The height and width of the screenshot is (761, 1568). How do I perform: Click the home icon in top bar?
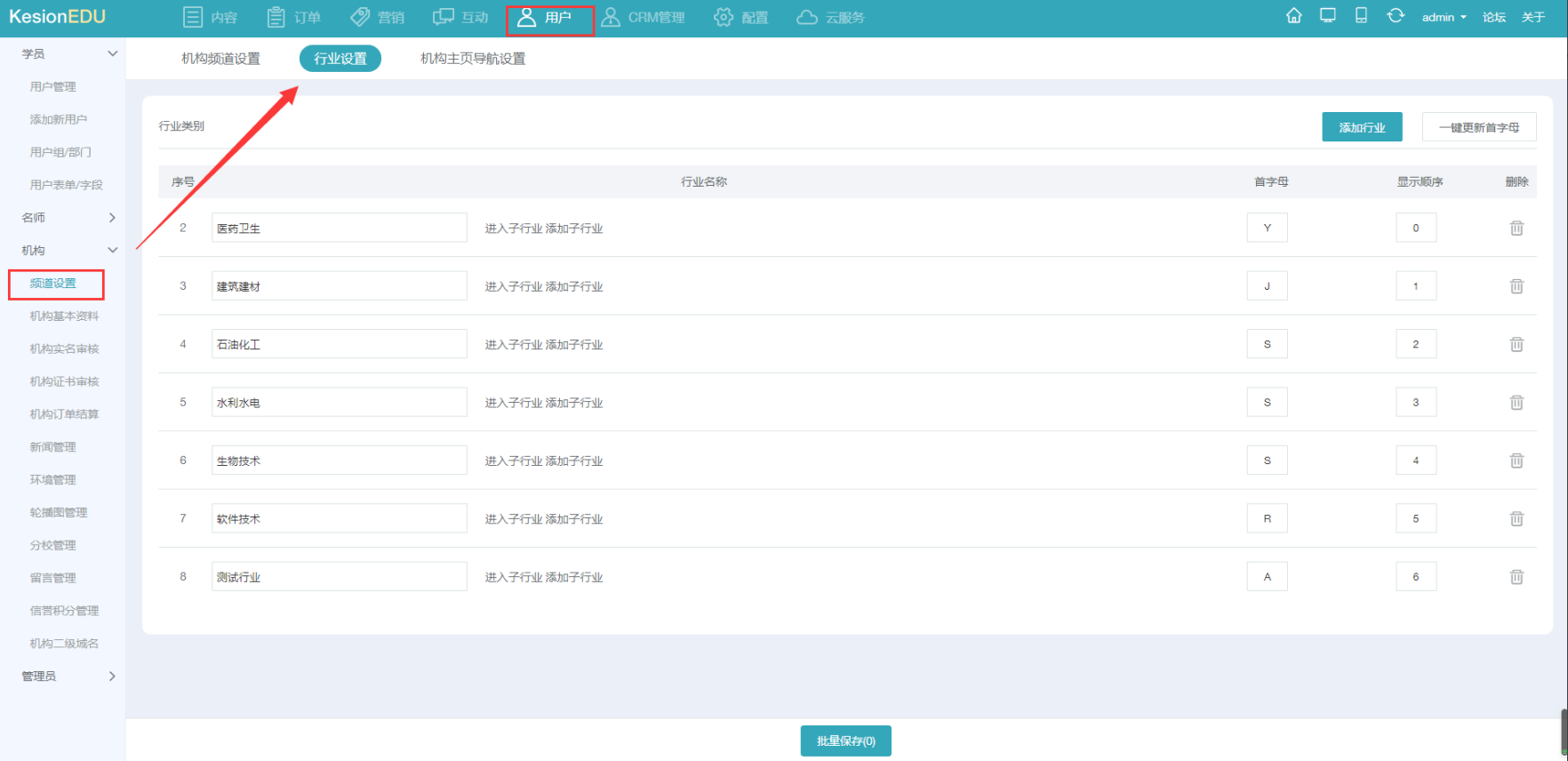point(1294,16)
